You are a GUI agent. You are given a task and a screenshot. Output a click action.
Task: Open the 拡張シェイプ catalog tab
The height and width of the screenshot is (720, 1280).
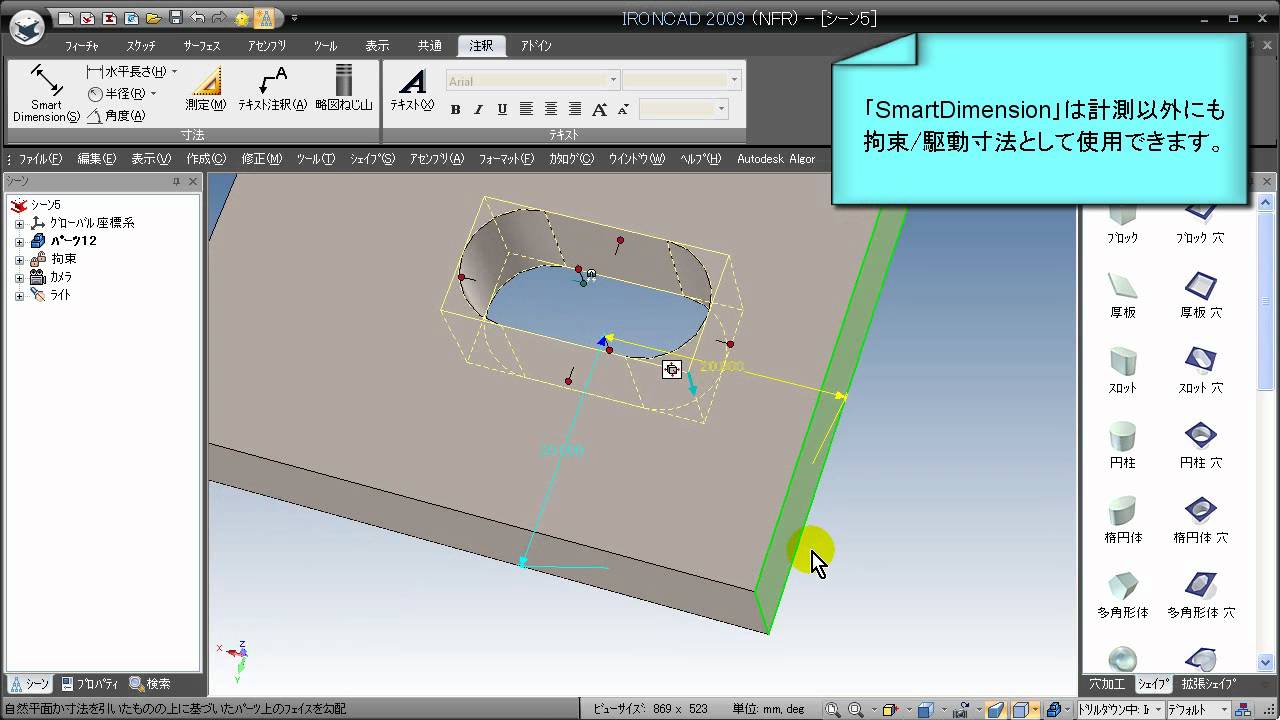(x=1208, y=684)
